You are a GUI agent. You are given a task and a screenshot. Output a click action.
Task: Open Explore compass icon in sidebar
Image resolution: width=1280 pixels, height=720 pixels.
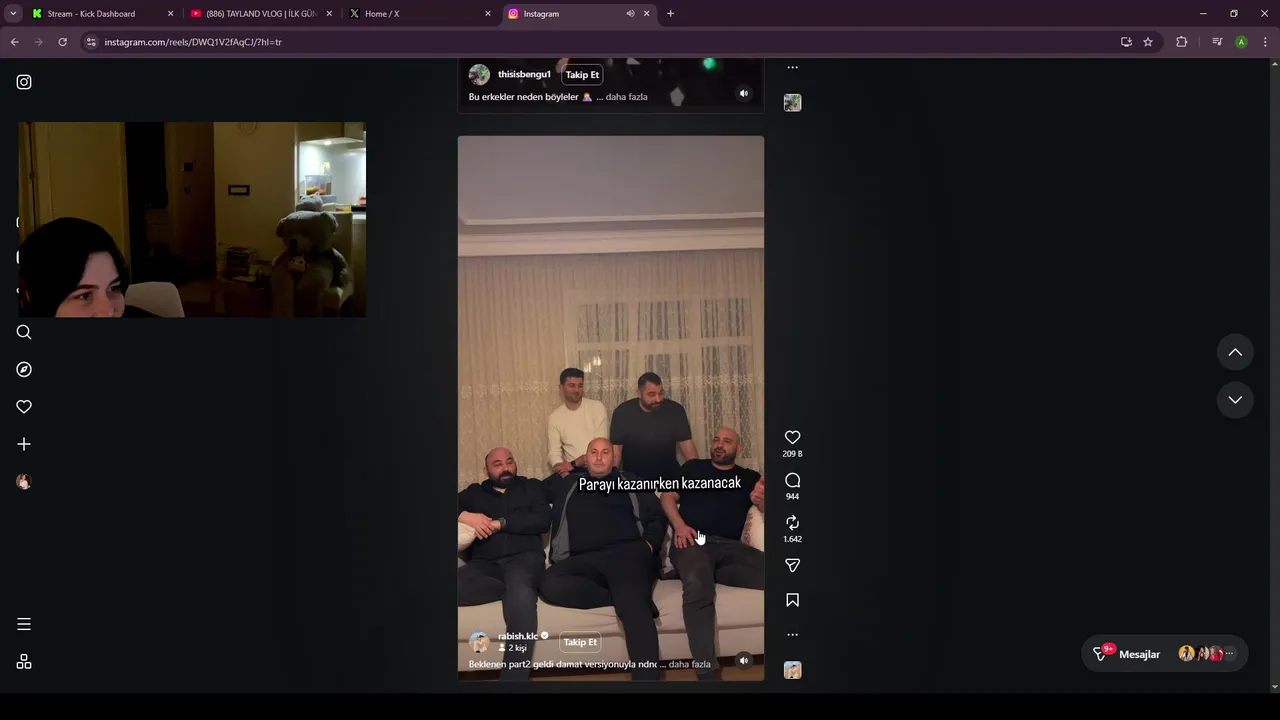[24, 370]
